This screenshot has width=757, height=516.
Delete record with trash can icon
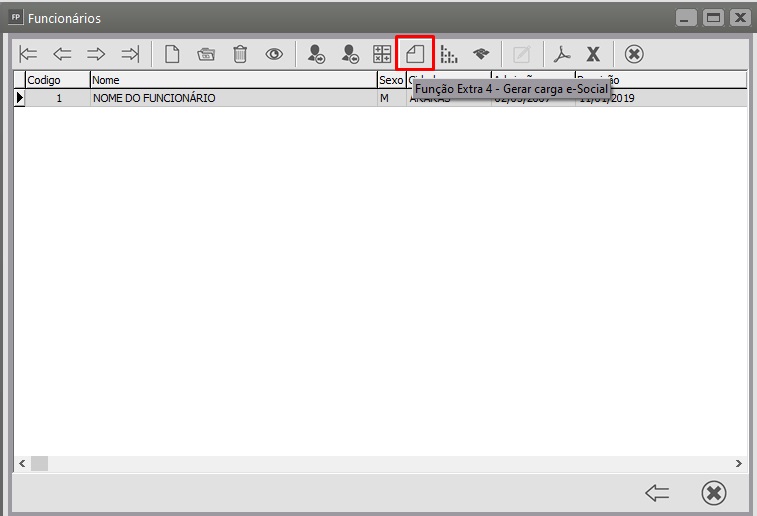coord(240,54)
